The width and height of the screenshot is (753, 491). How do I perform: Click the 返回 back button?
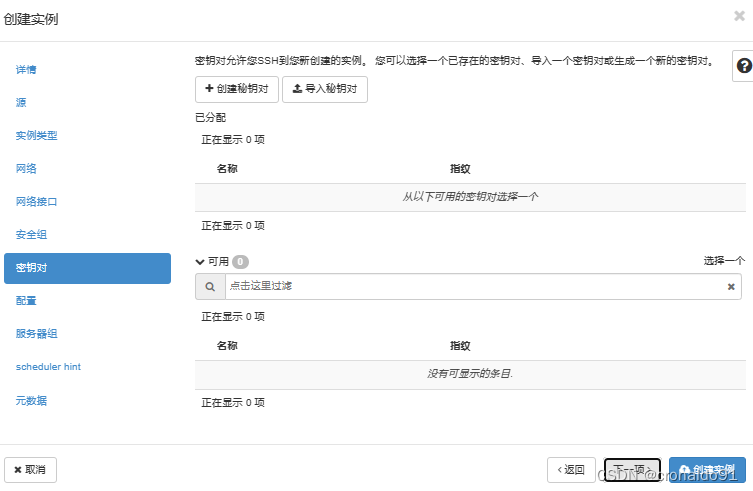tap(571, 470)
